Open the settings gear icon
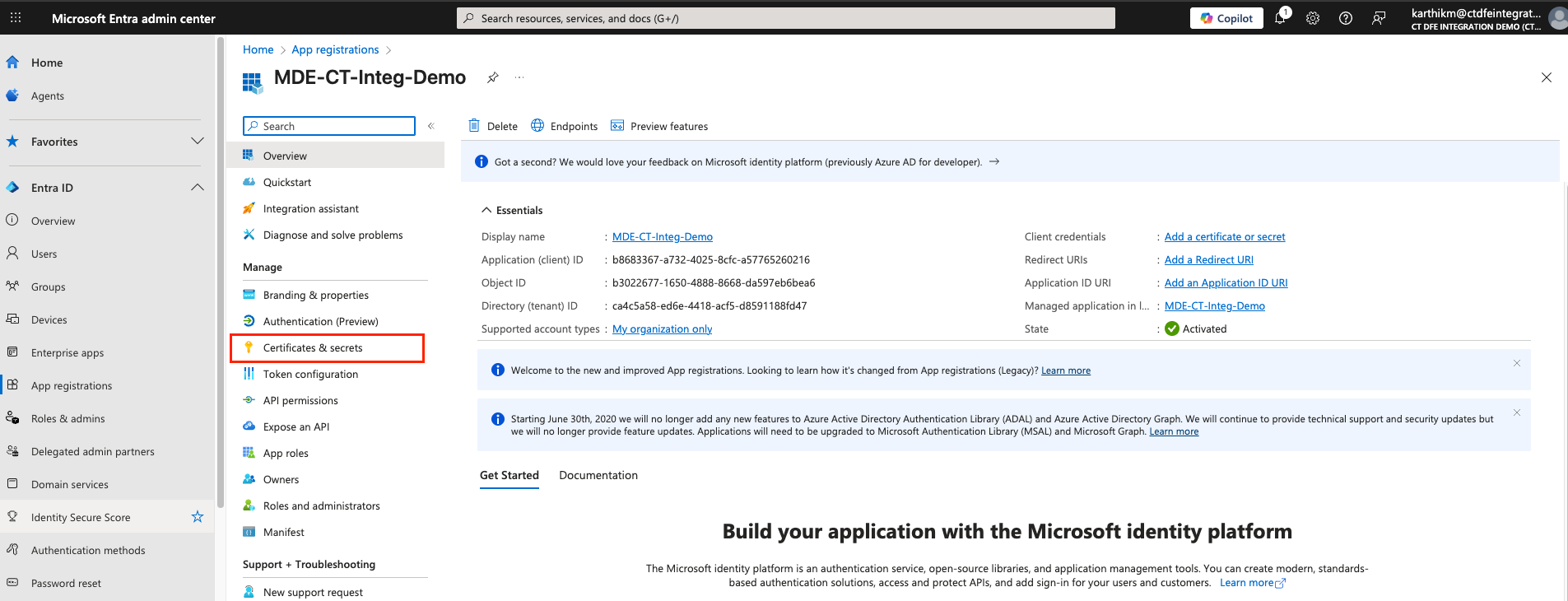Screen dimensions: 1568x601 [1313, 18]
